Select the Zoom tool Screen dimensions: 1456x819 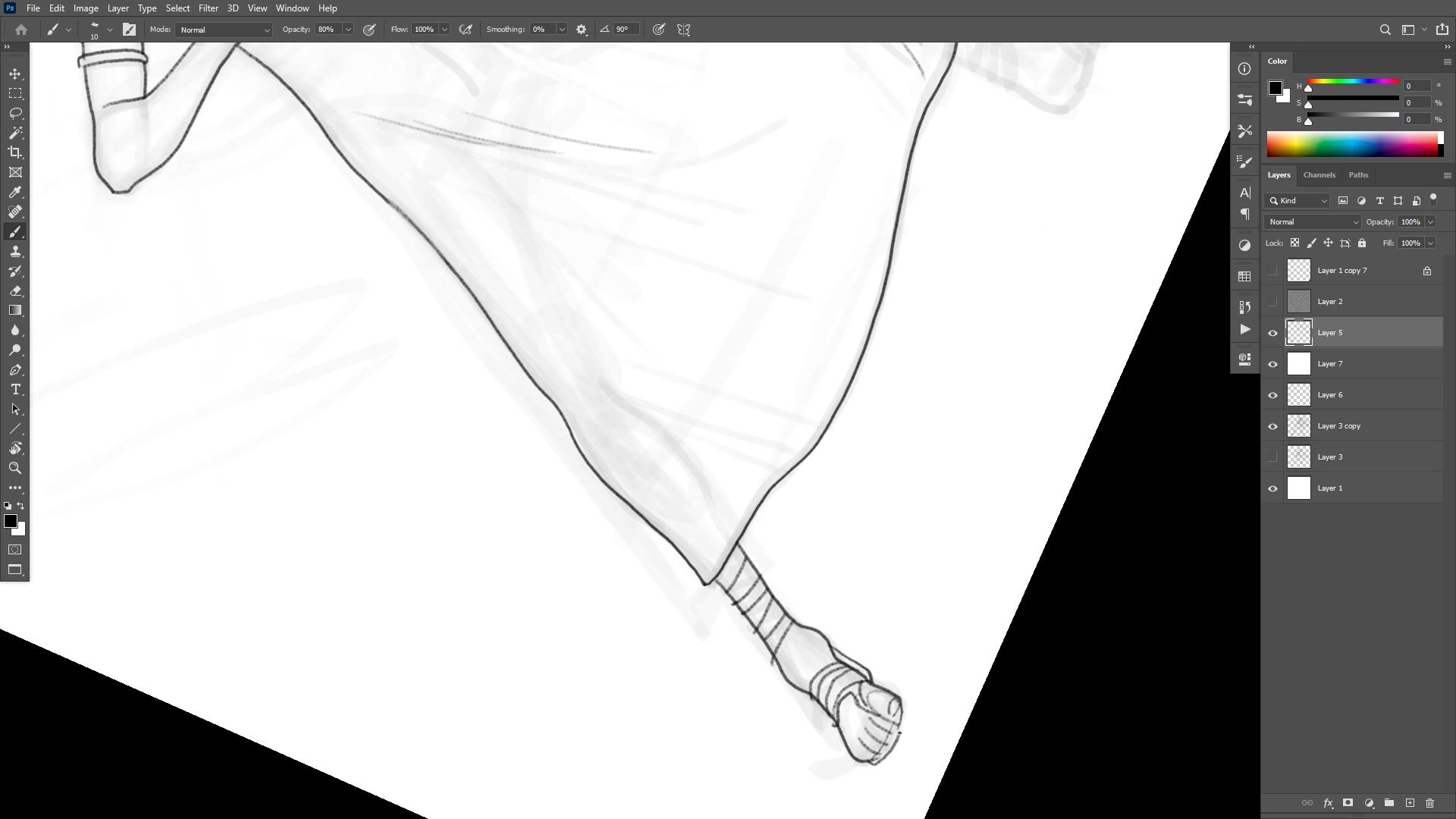tap(15, 468)
